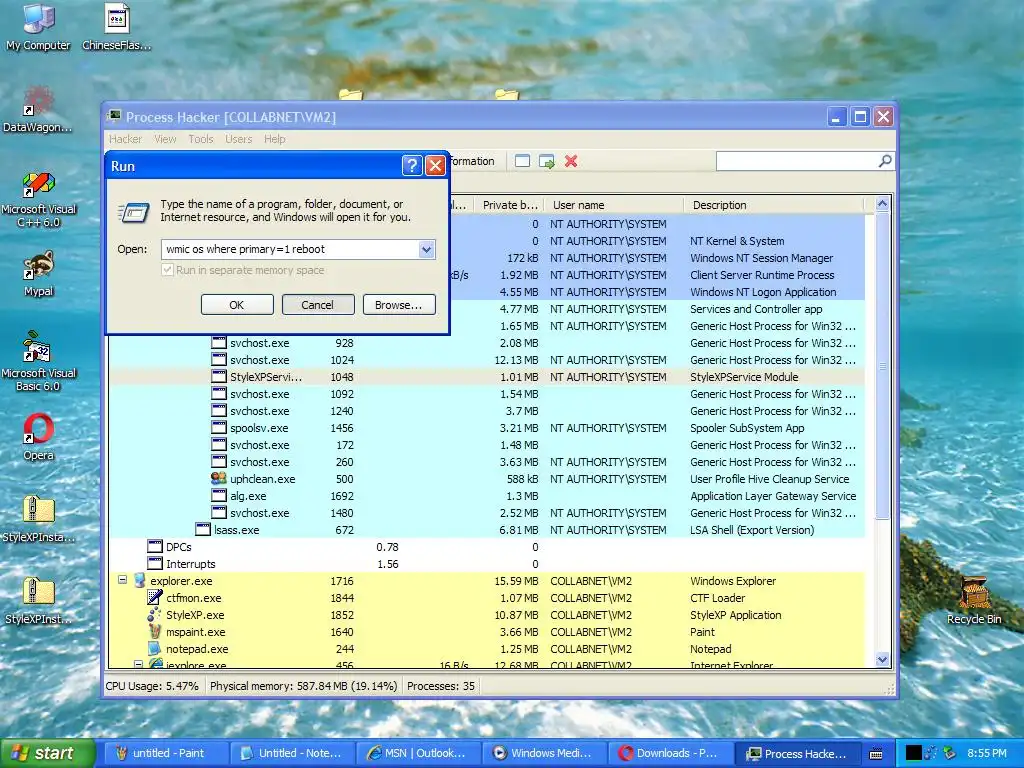Viewport: 1024px width, 768px height.
Task: Open the Hacker menu
Action: pos(125,139)
